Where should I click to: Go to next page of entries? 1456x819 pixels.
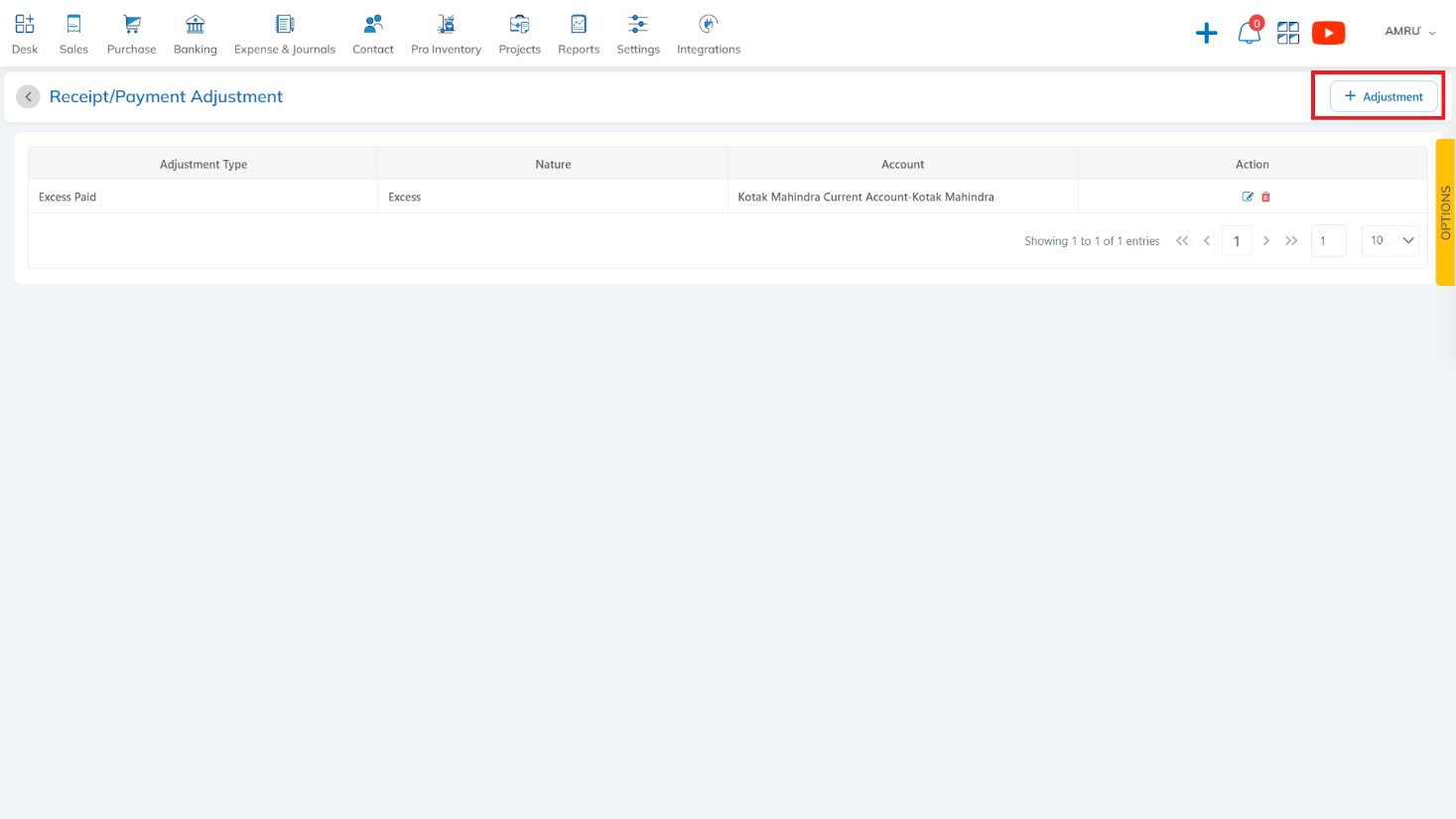(1266, 240)
